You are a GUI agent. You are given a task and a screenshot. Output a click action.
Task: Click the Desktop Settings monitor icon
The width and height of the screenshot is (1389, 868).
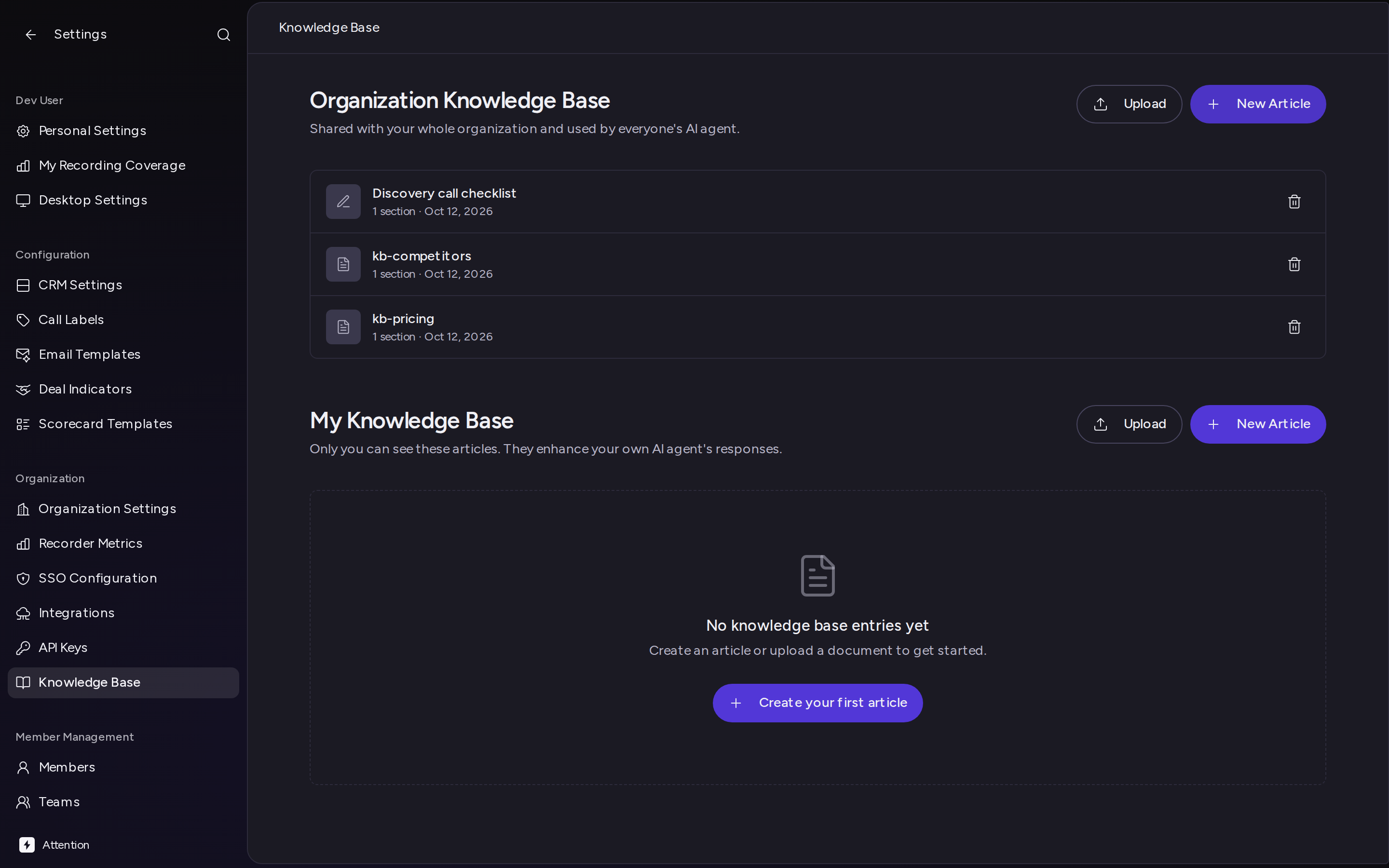[23, 200]
